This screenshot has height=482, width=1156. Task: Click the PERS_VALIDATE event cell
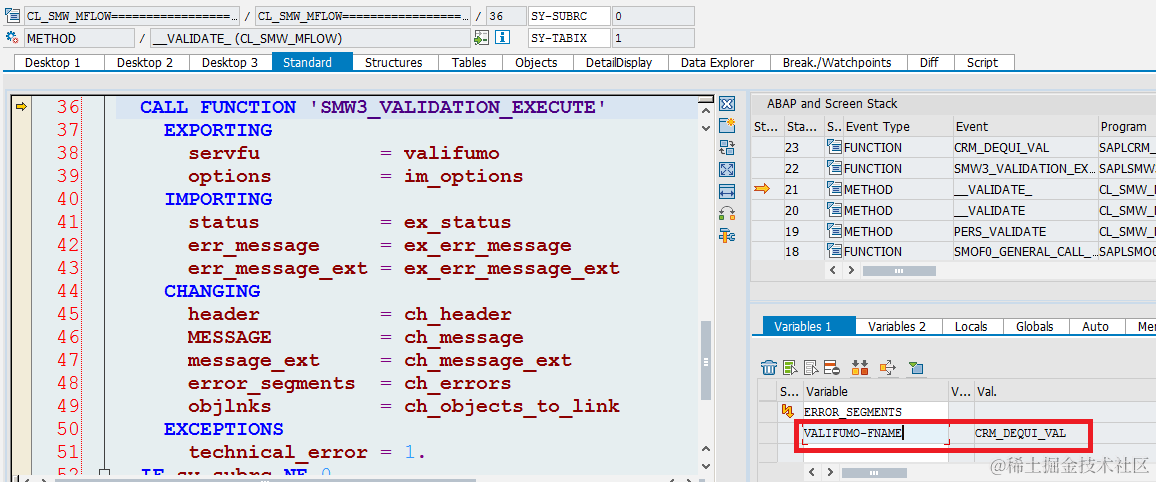pos(1024,231)
